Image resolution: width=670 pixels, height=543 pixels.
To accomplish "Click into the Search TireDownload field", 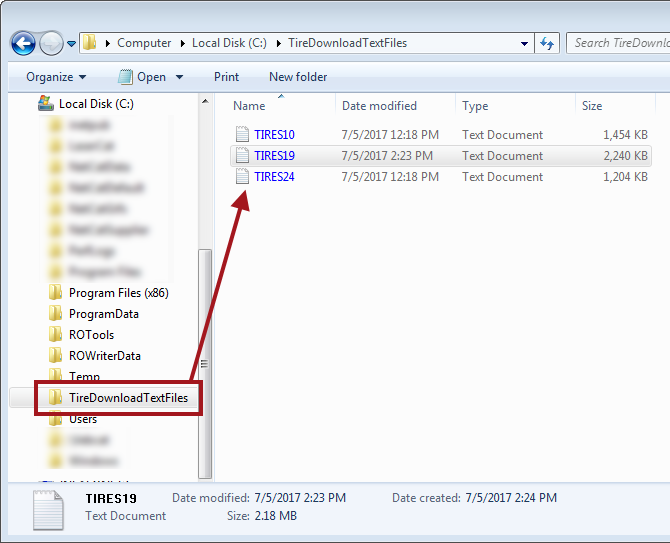I will point(618,43).
